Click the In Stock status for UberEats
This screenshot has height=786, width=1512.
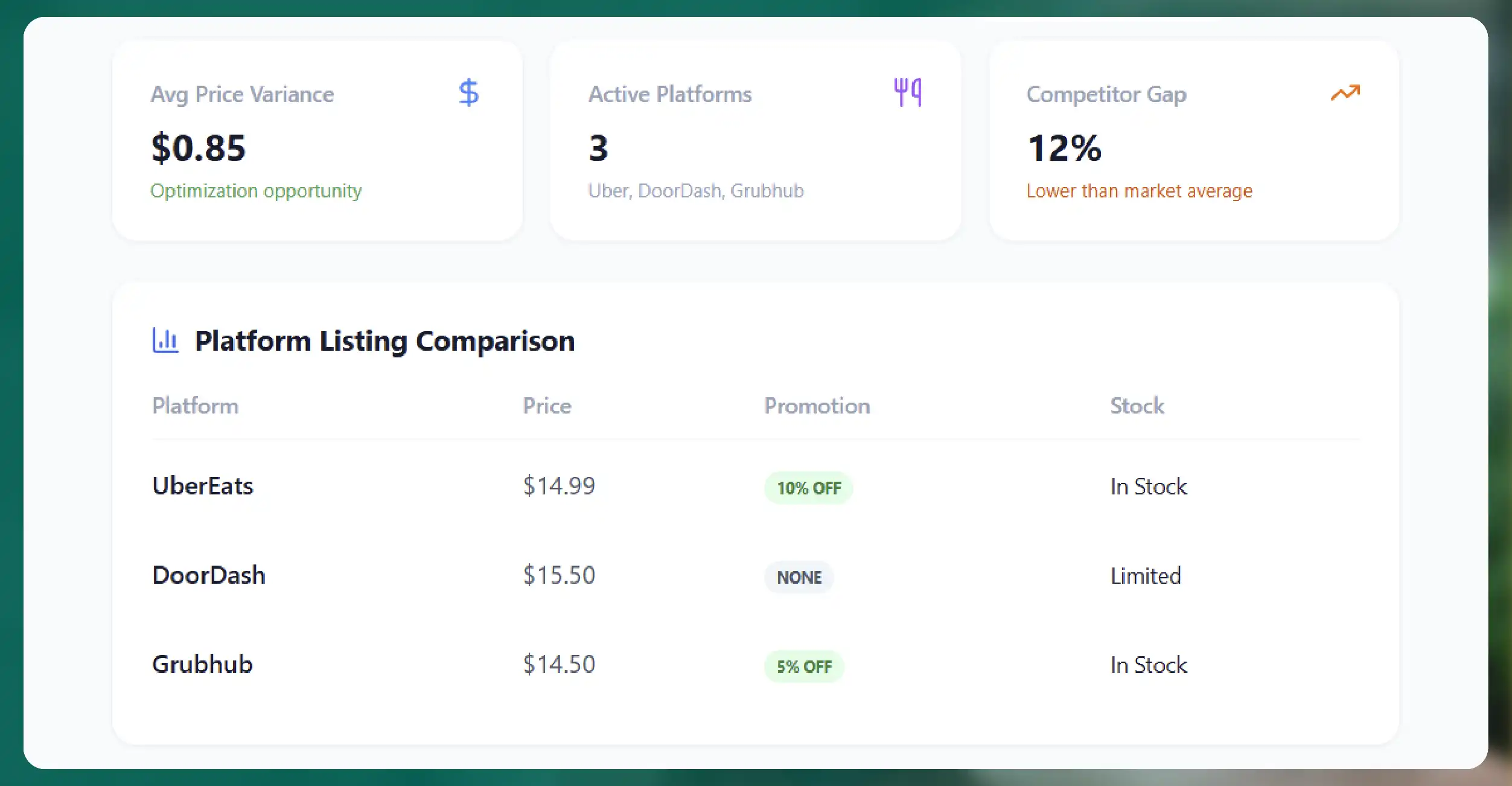[1149, 487]
